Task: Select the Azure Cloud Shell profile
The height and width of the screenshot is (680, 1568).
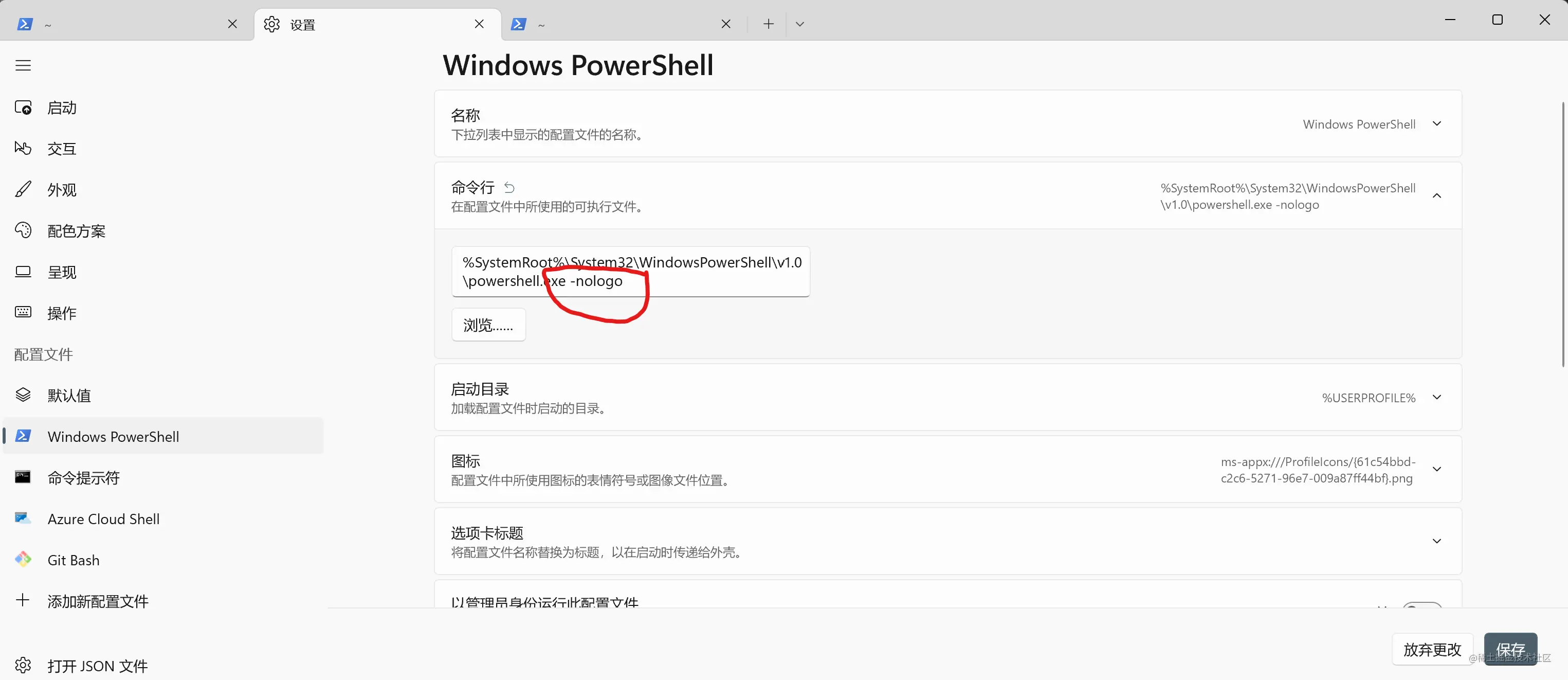Action: coord(163,518)
